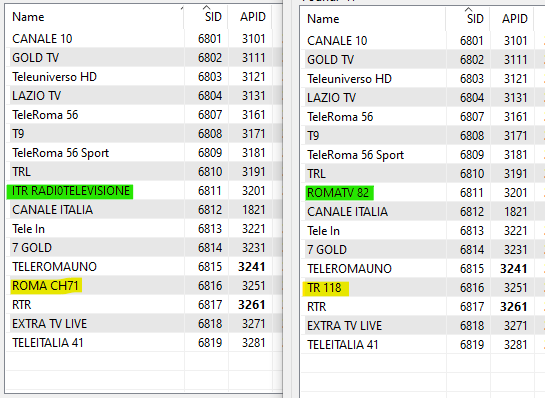The image size is (545, 398).
Task: Sort right table by Name column header
Action: (x=373, y=19)
